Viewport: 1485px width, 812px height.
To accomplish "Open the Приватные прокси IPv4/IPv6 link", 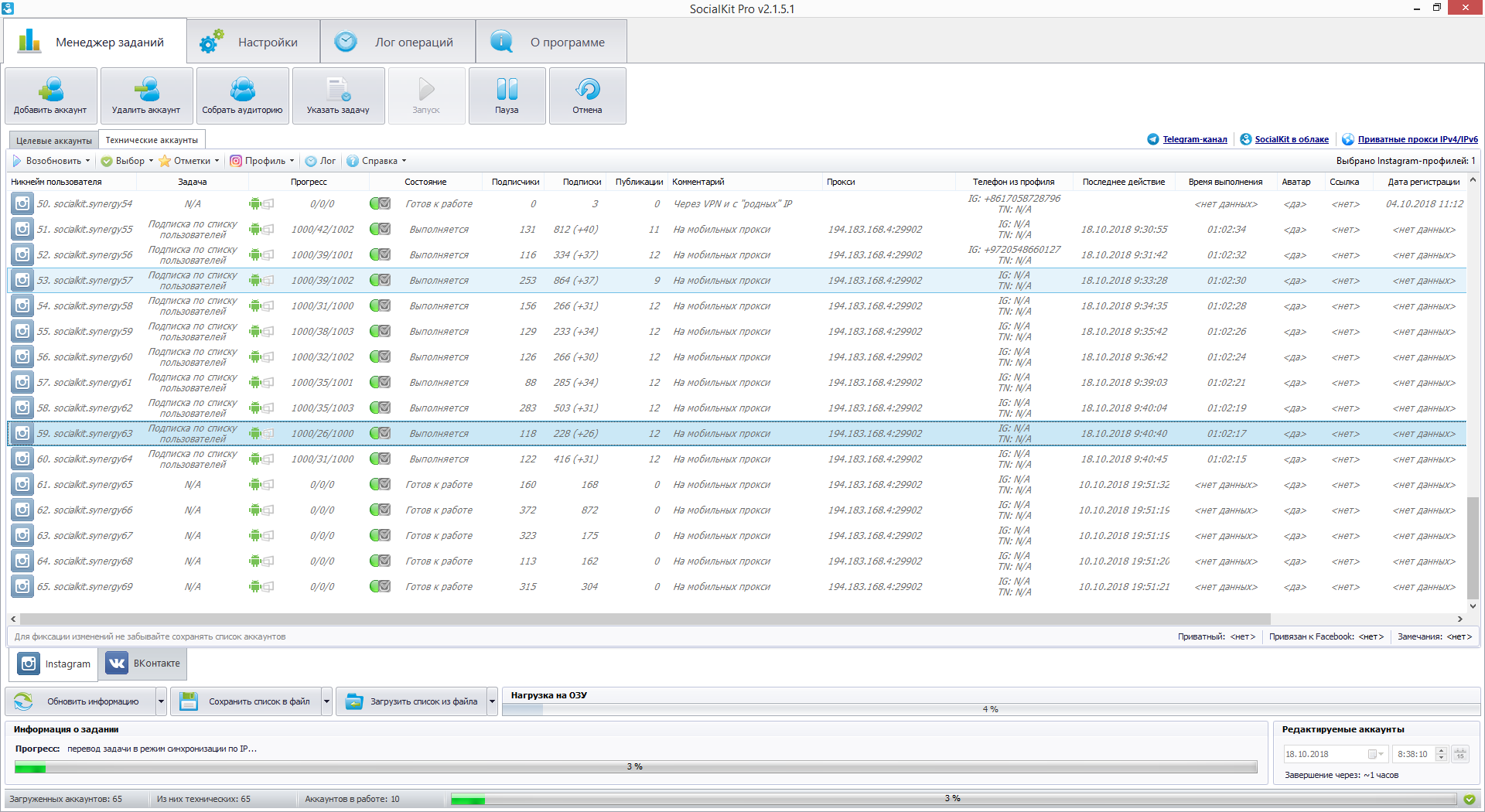I will pos(1418,139).
